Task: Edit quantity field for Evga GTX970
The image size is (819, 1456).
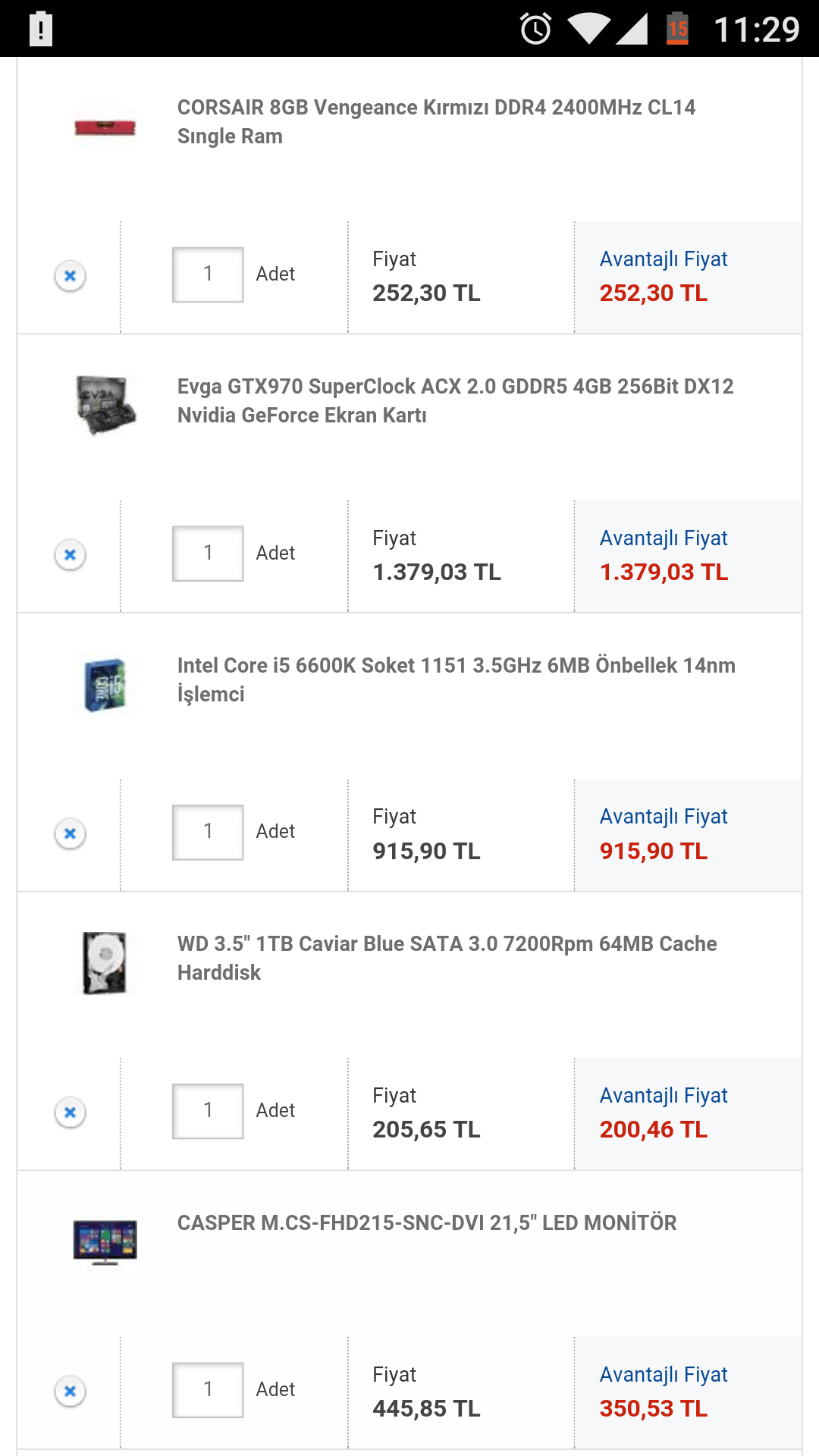Action: point(208,554)
